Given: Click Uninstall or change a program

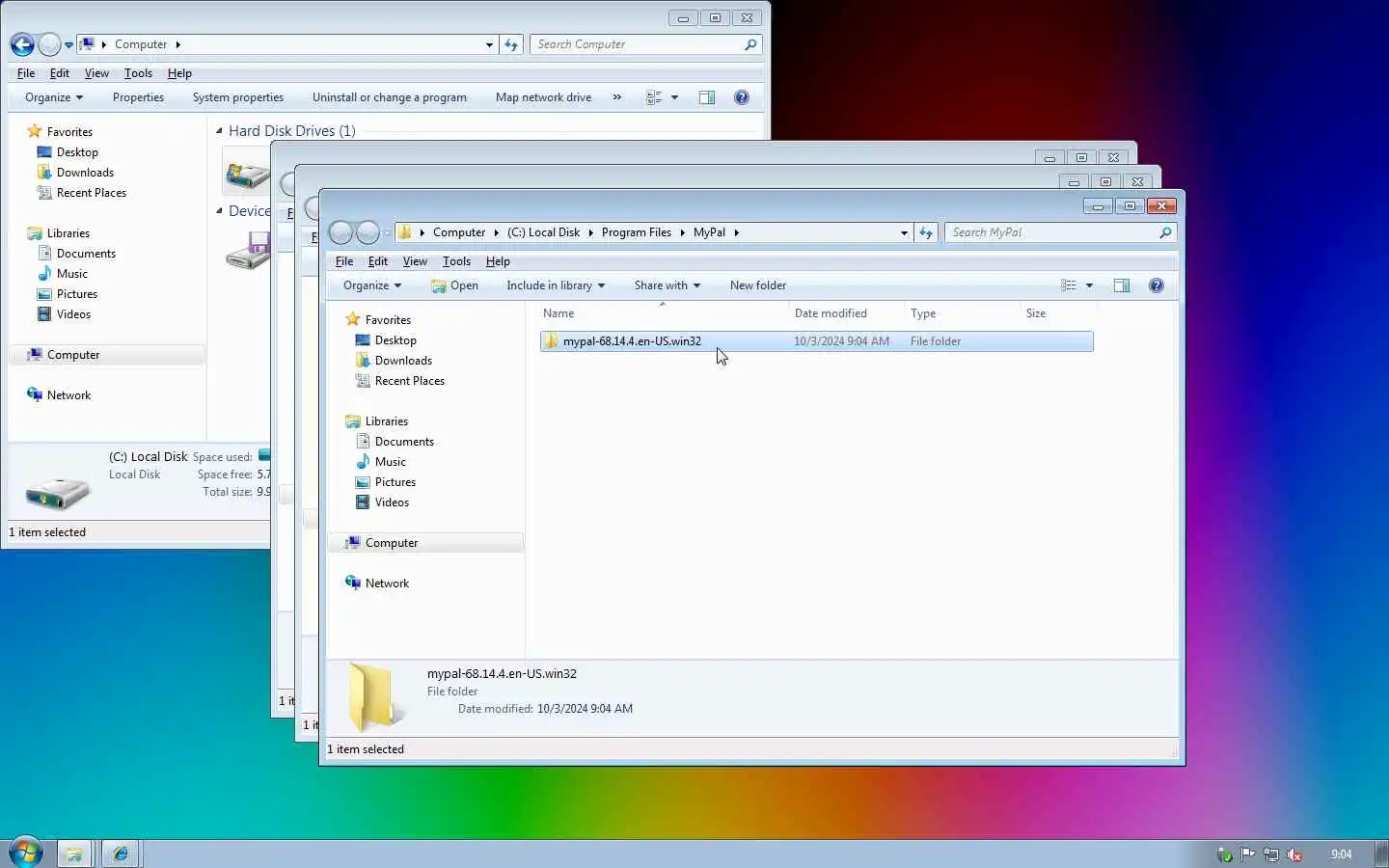Looking at the screenshot, I should point(390,97).
